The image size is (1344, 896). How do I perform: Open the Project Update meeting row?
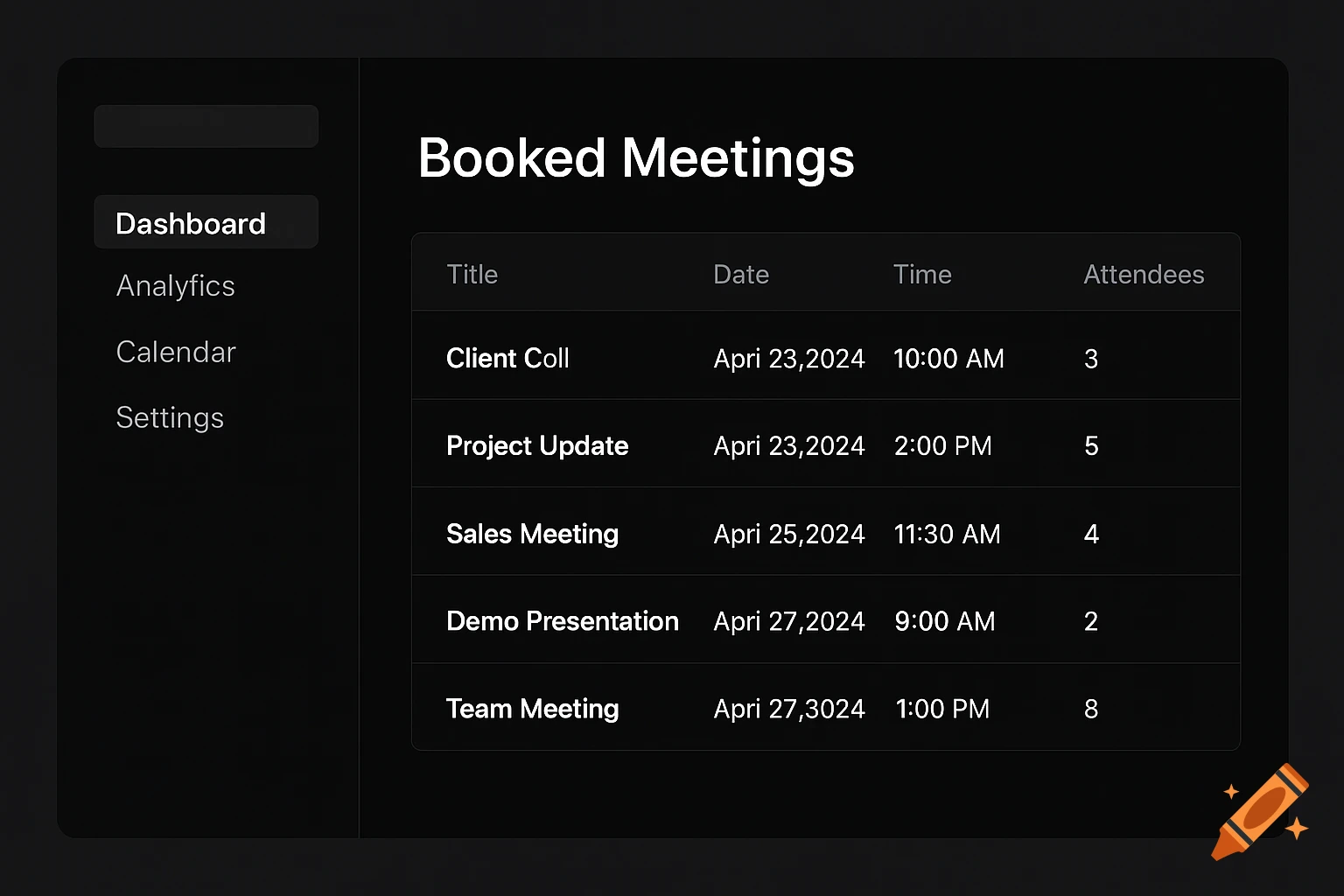537,445
